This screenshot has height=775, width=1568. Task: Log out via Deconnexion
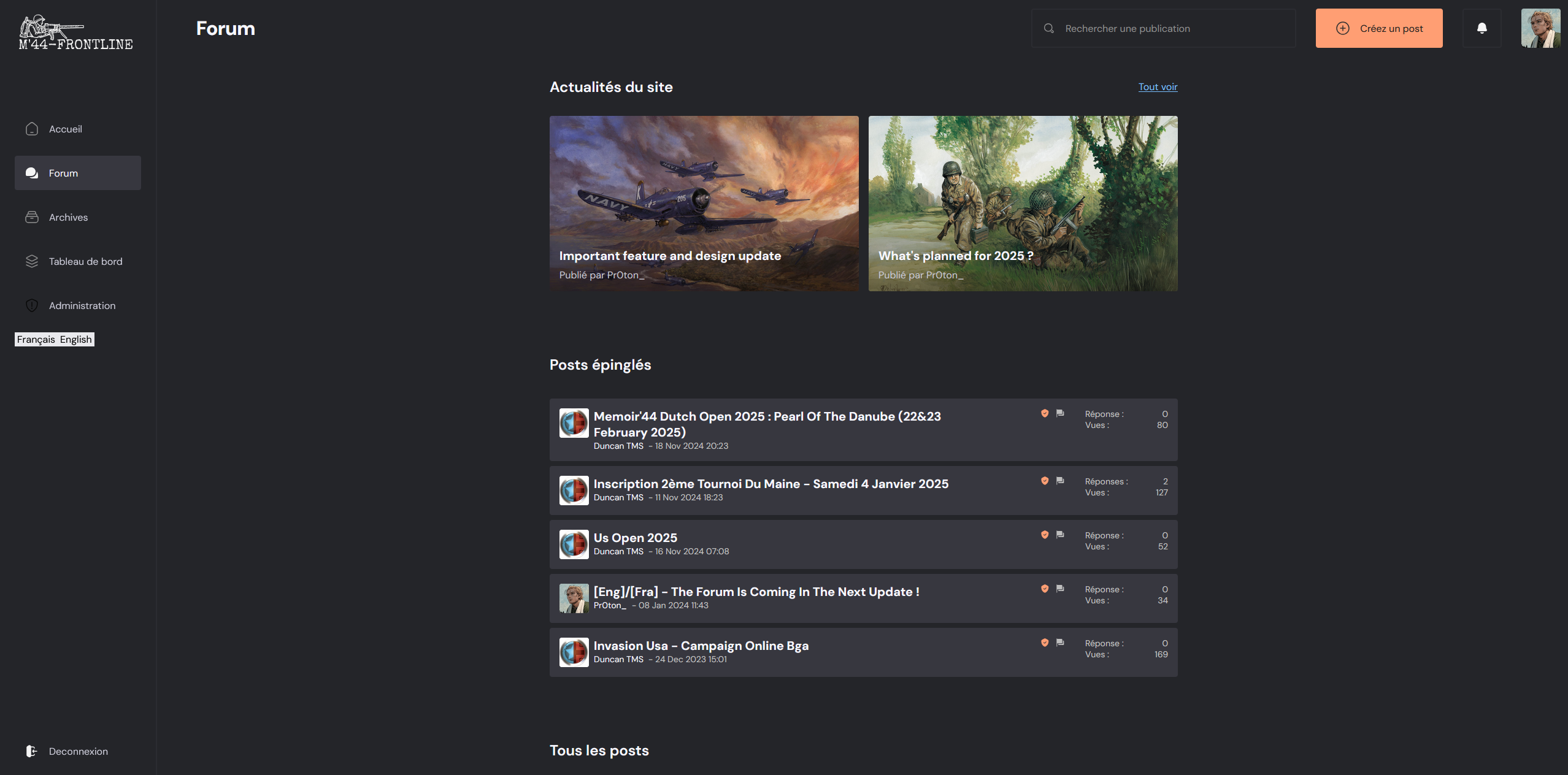(x=78, y=751)
